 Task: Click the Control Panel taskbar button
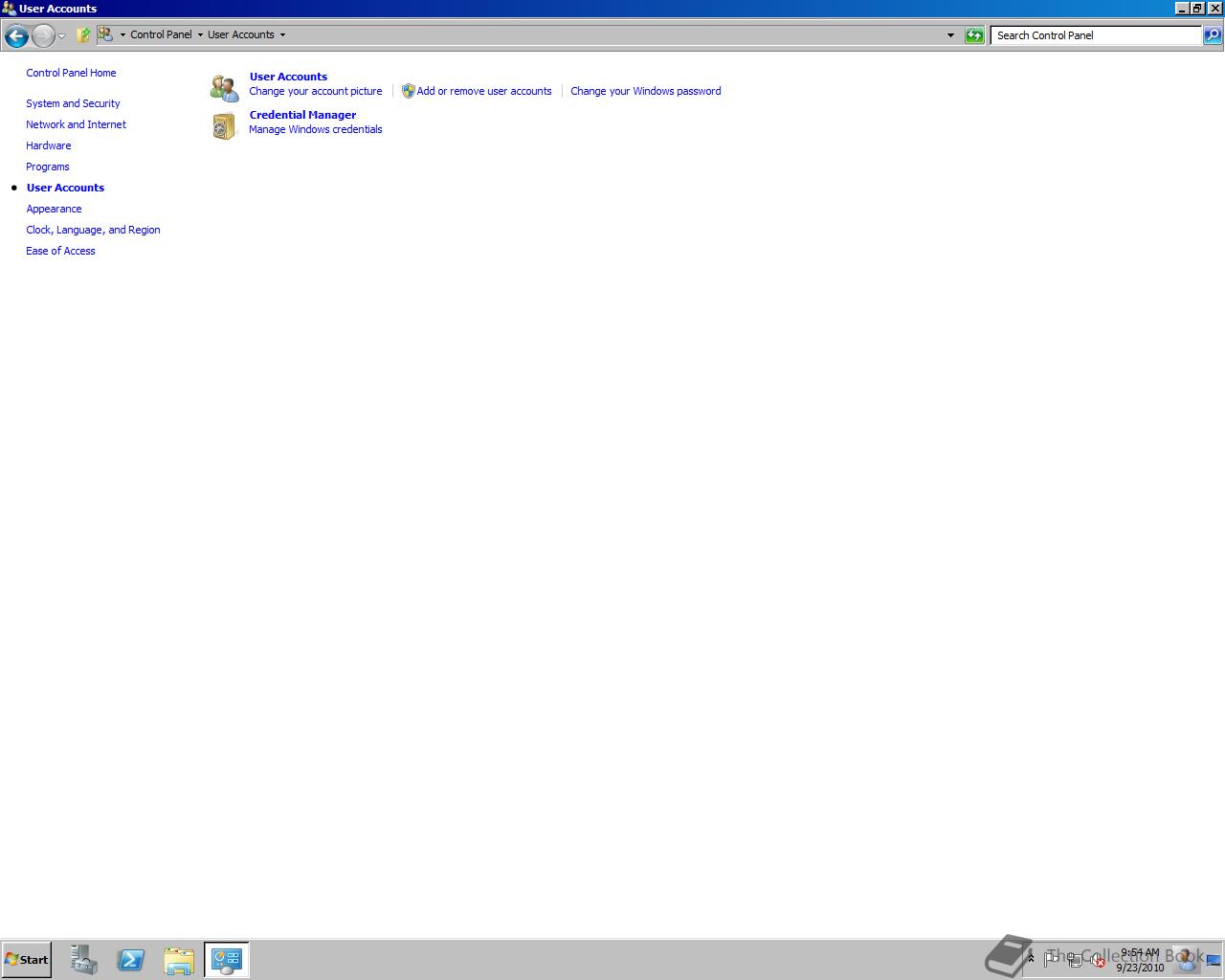pos(227,960)
